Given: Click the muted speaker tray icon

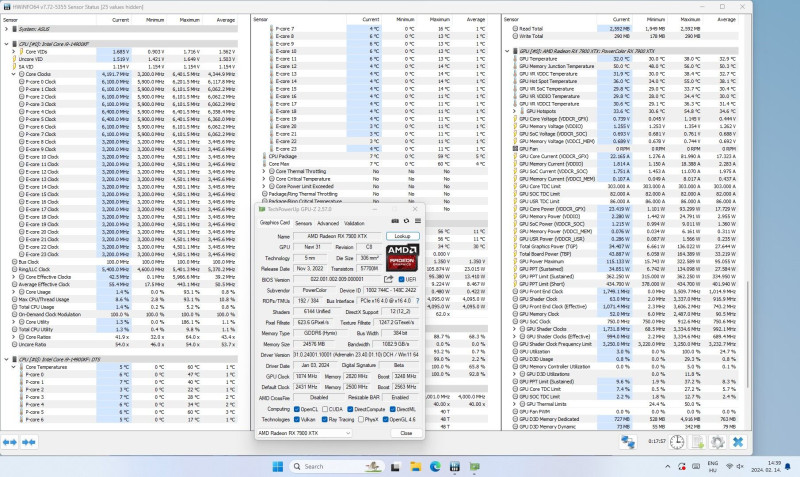Looking at the screenshot, I should point(740,466).
